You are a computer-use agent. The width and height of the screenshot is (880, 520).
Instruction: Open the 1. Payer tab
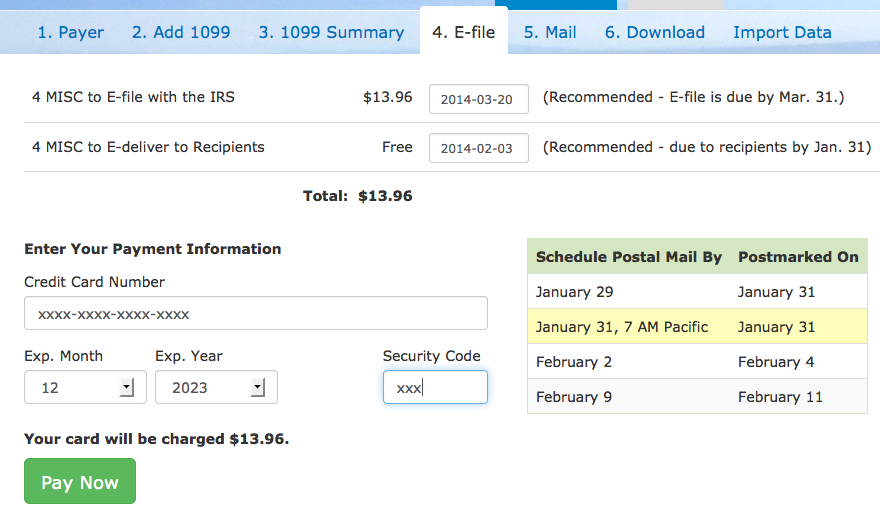(x=70, y=32)
